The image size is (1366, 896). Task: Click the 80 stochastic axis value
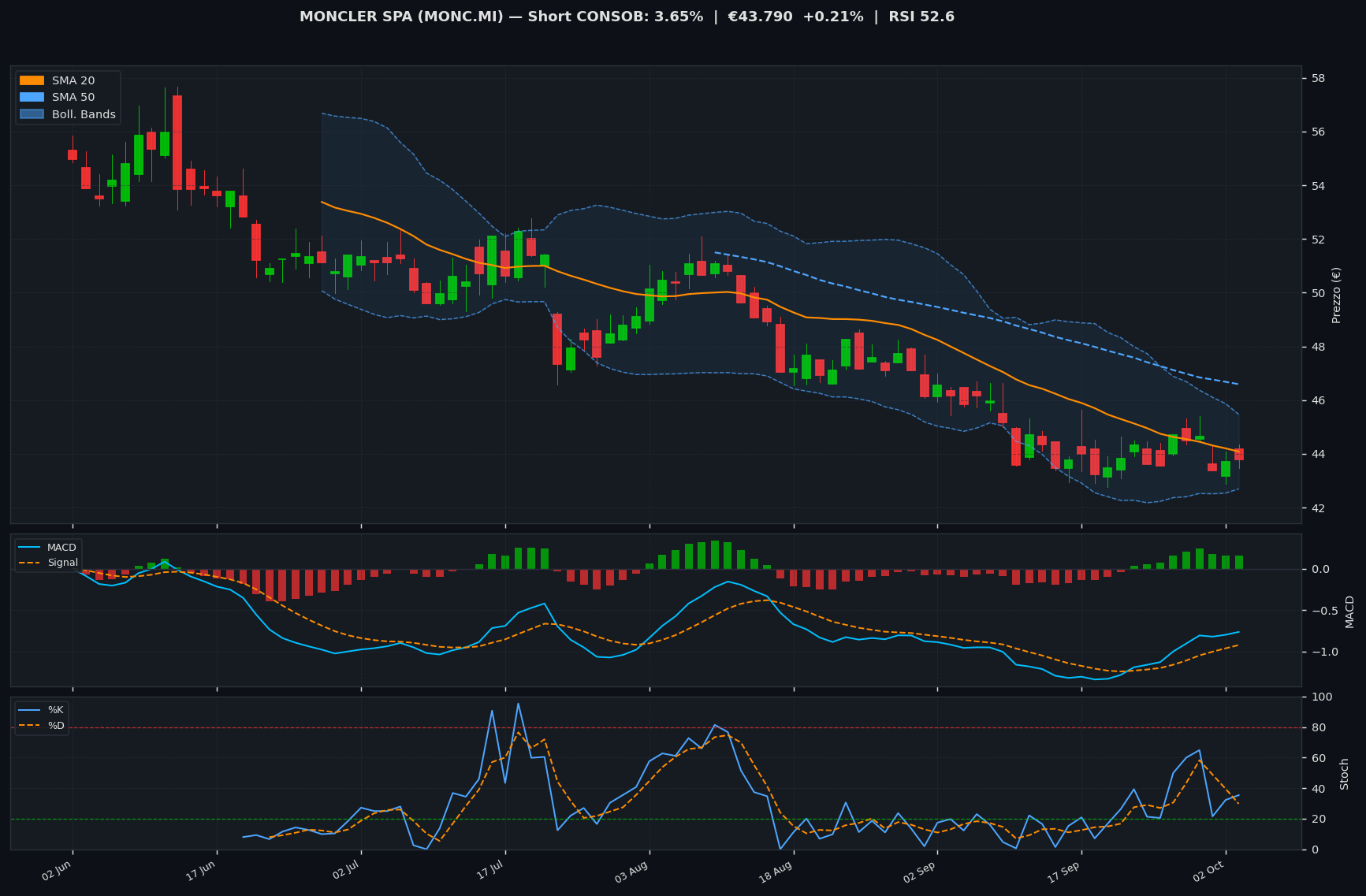(1318, 727)
